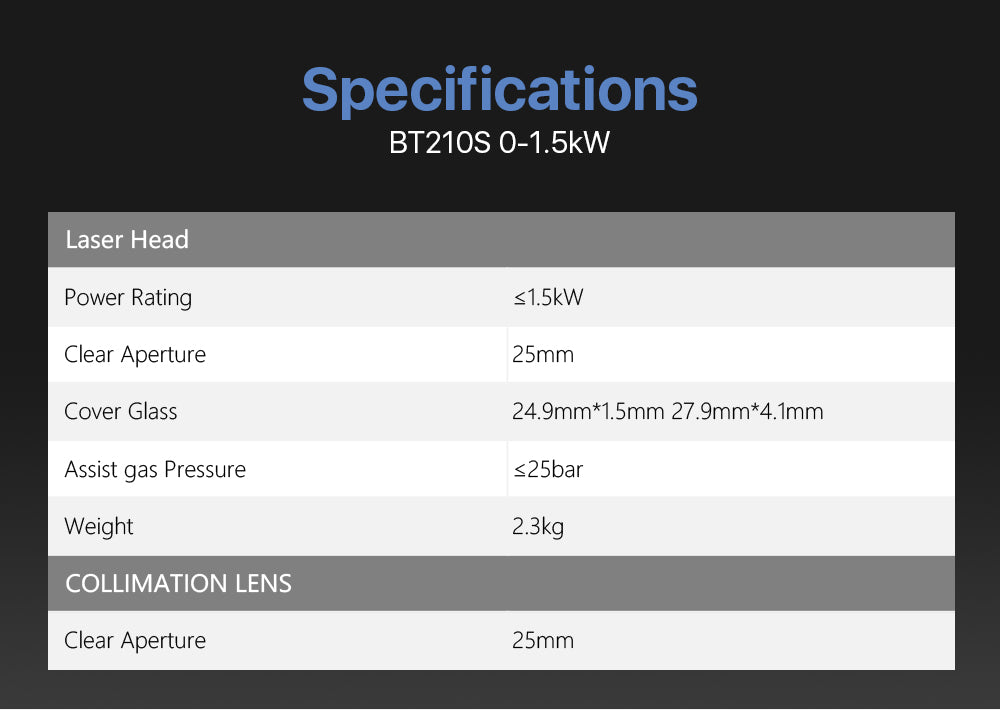Click Clear Aperture label under Collimation Lens
1000x710 pixels.
[x=135, y=640]
